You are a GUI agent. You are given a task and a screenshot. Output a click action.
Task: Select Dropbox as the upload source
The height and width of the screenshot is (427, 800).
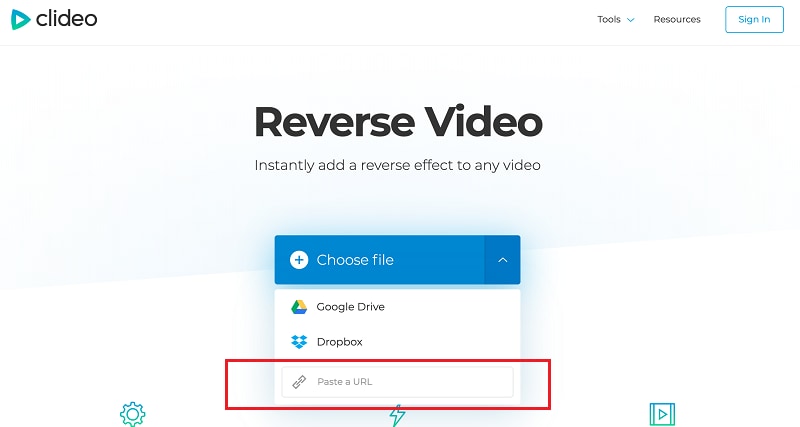click(397, 342)
